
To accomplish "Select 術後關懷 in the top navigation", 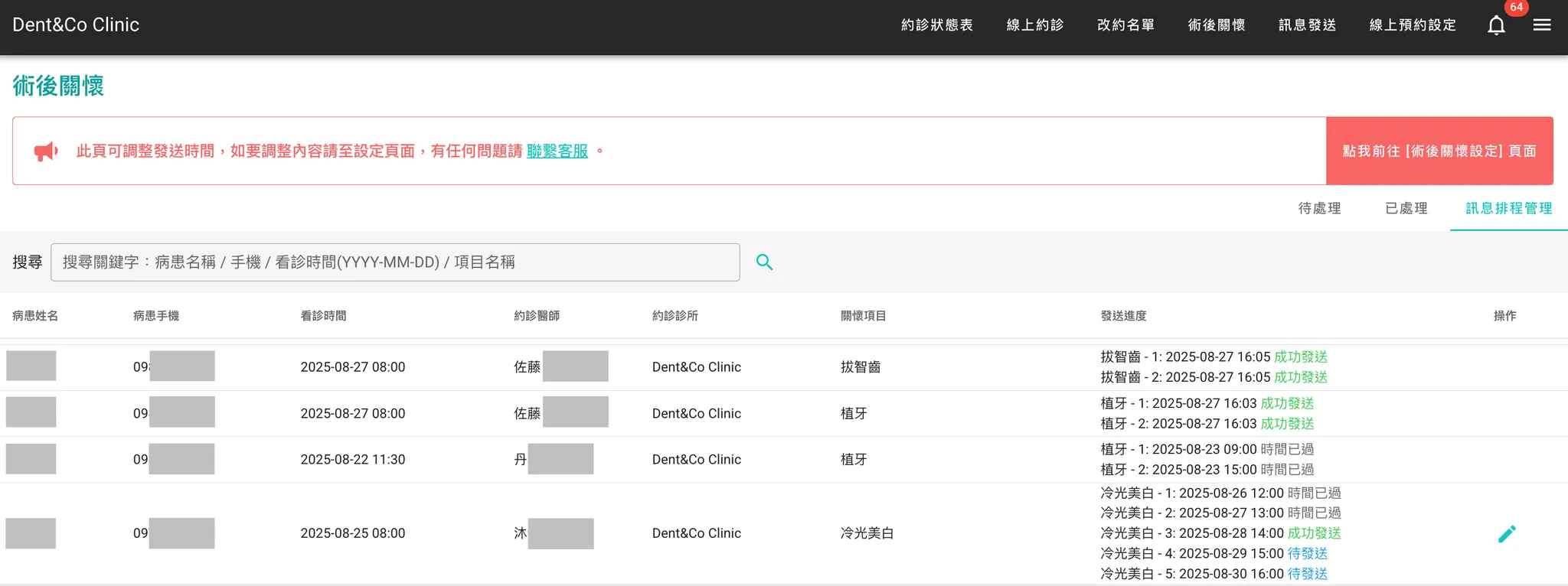I will point(1216,25).
